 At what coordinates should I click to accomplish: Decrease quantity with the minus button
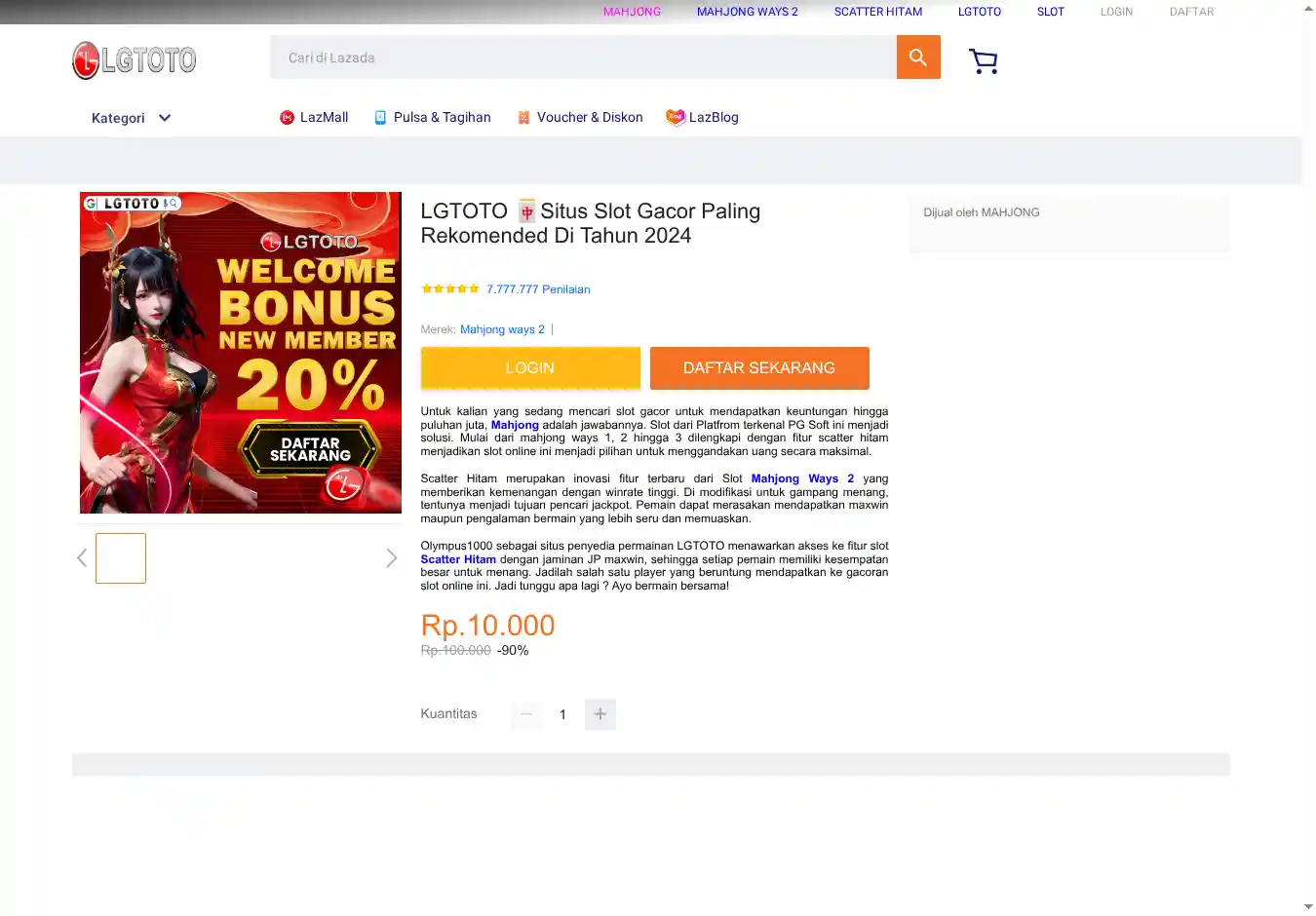pyautogui.click(x=526, y=714)
